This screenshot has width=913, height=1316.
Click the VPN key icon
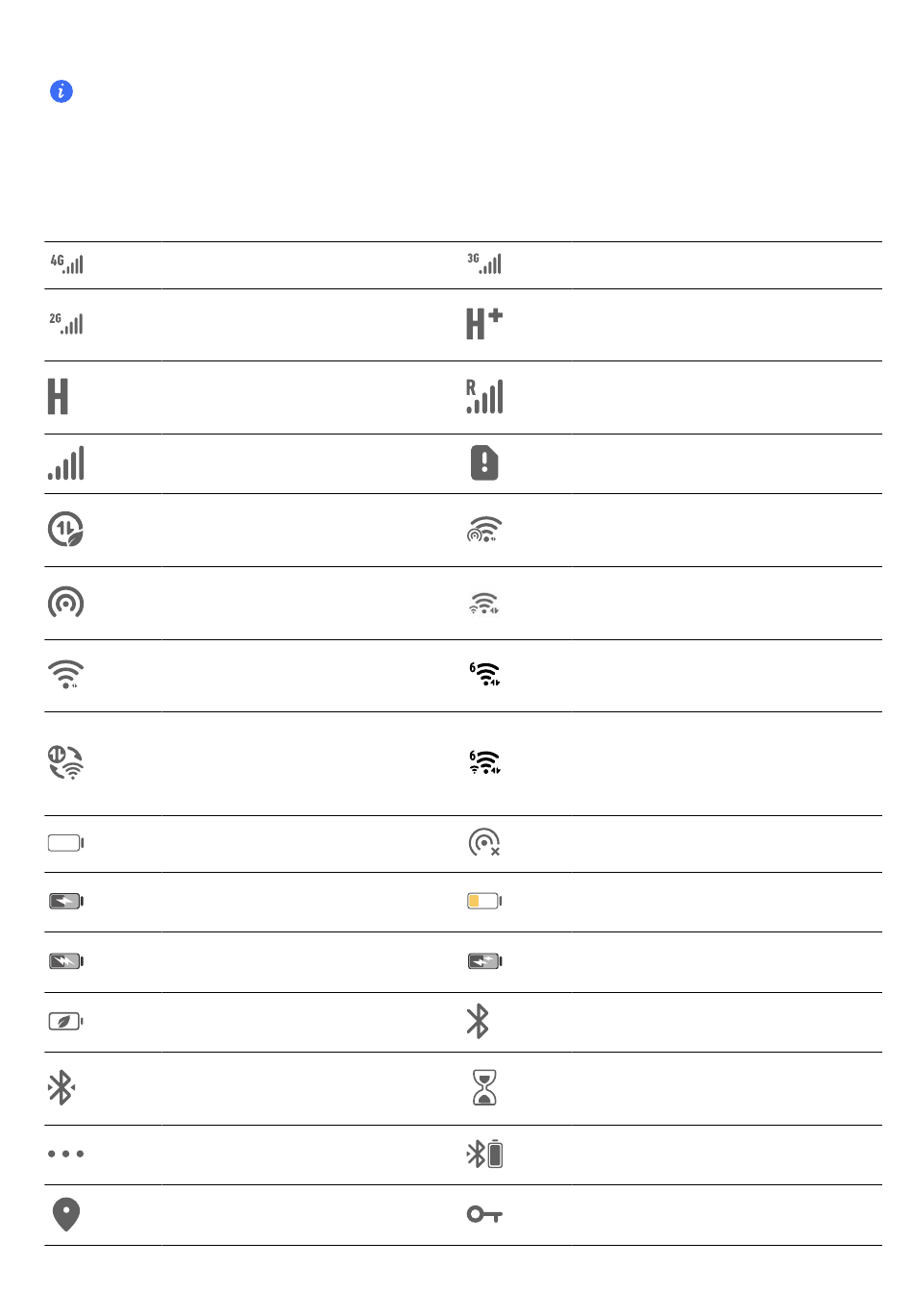tap(484, 1214)
